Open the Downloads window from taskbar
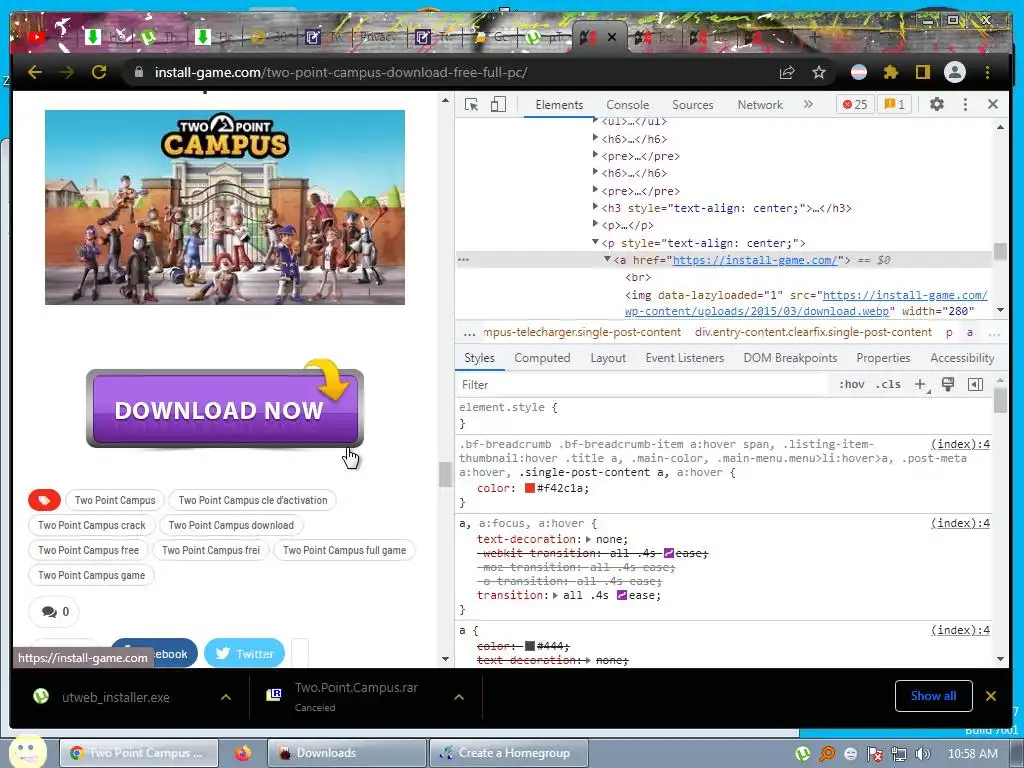Screen dimensions: 1024x768 [347, 753]
